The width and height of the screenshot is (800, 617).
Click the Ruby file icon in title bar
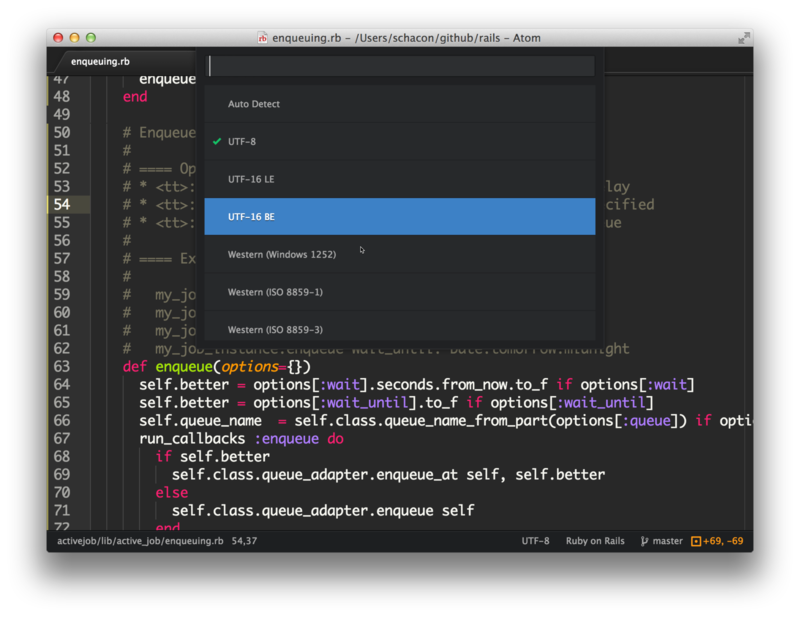tap(263, 38)
